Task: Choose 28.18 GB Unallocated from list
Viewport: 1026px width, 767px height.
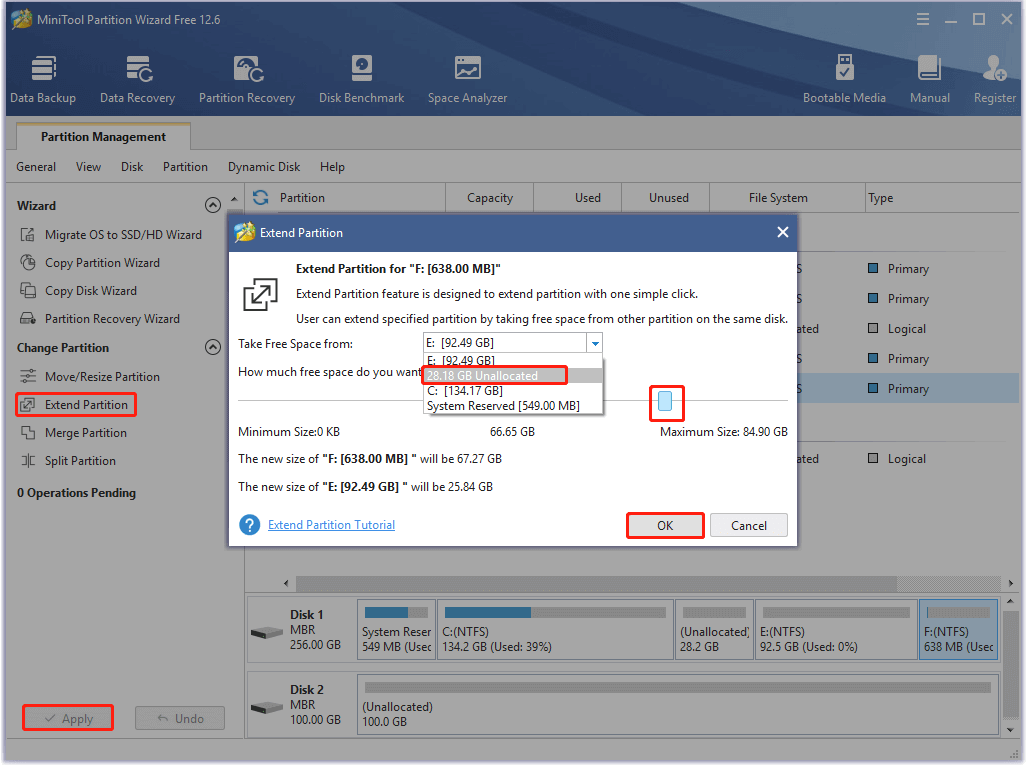Action: (x=495, y=376)
